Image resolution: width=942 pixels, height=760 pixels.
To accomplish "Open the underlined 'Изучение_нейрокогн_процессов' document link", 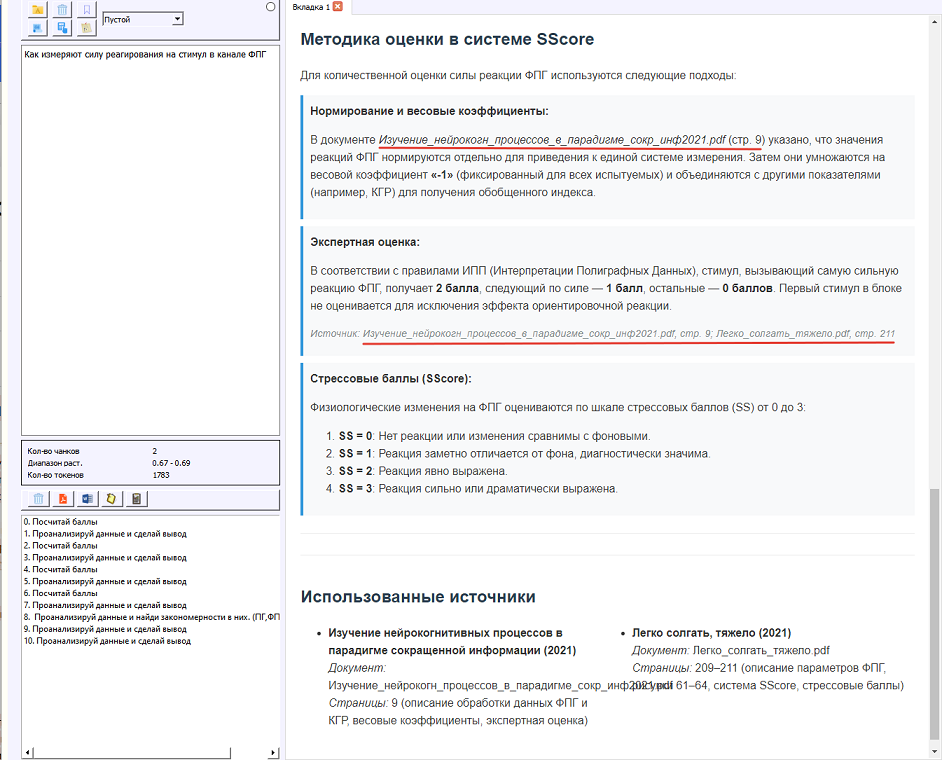I will point(551,140).
